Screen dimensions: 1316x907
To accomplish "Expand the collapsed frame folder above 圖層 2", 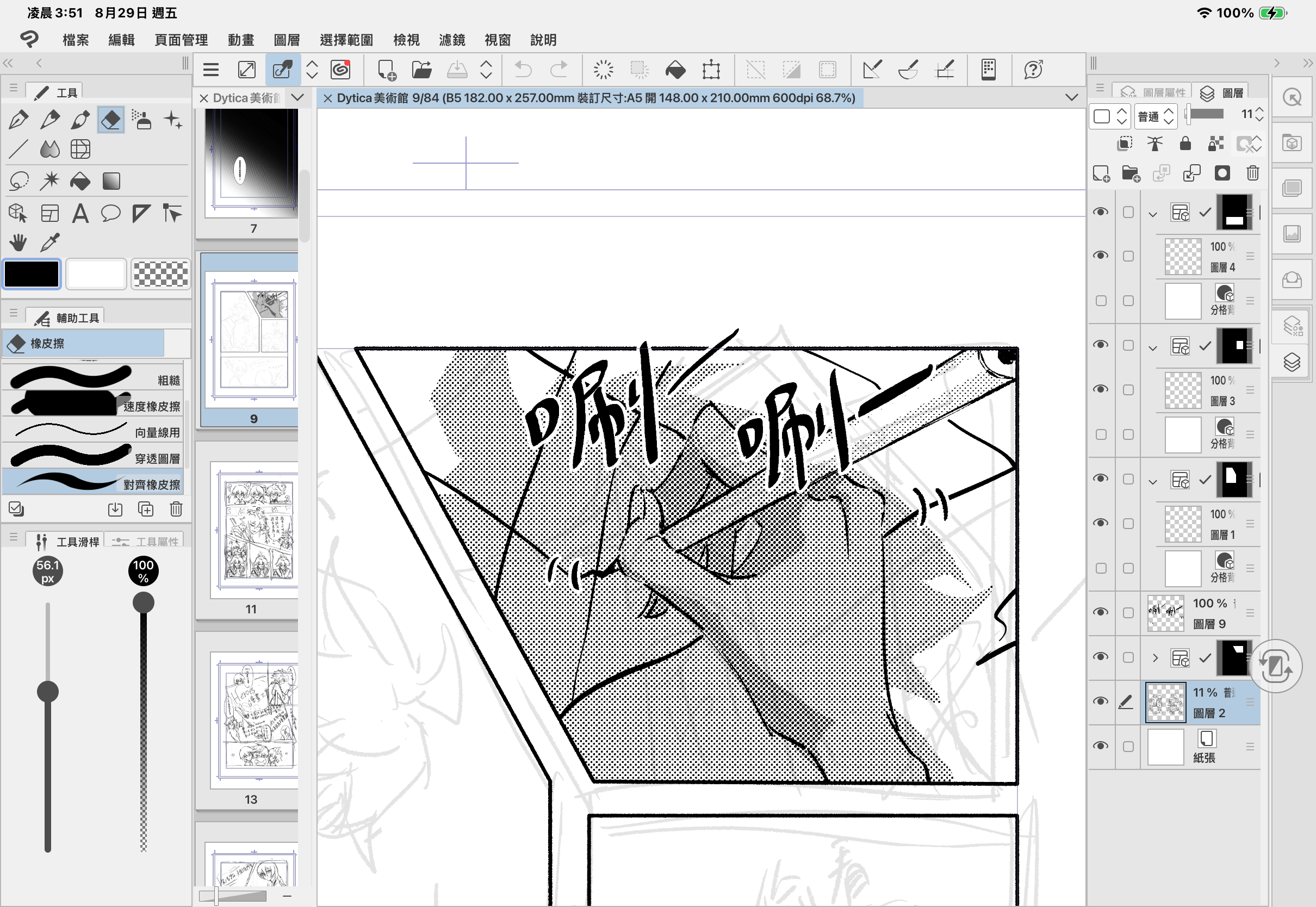I will click(x=1154, y=657).
